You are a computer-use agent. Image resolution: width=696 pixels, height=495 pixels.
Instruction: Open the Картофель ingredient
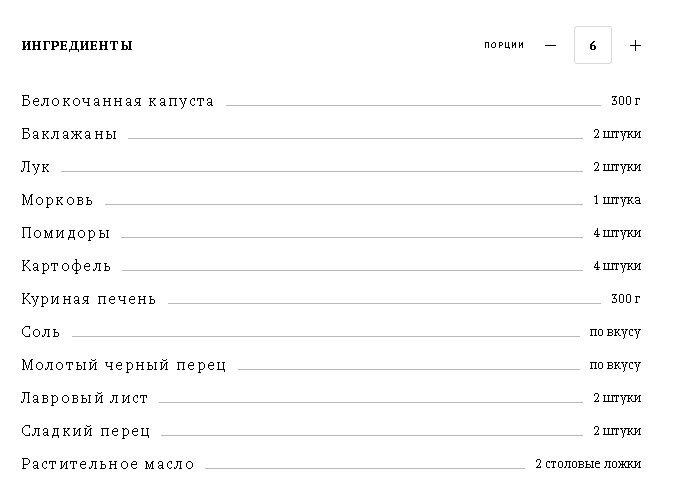point(66,266)
